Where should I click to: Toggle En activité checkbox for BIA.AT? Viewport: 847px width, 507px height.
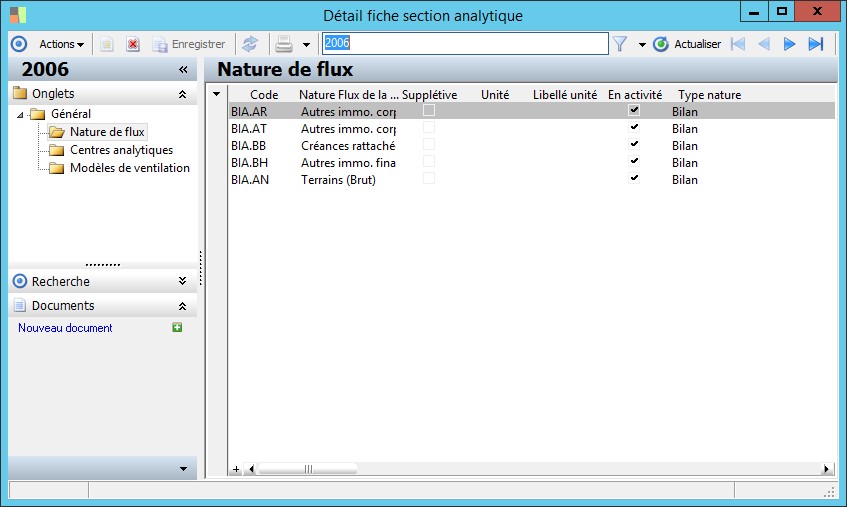[634, 128]
